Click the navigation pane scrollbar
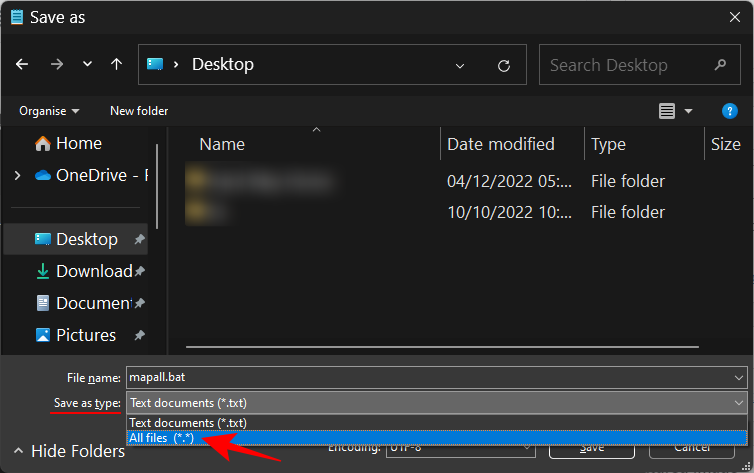Viewport: 754px width, 473px height. [157, 186]
